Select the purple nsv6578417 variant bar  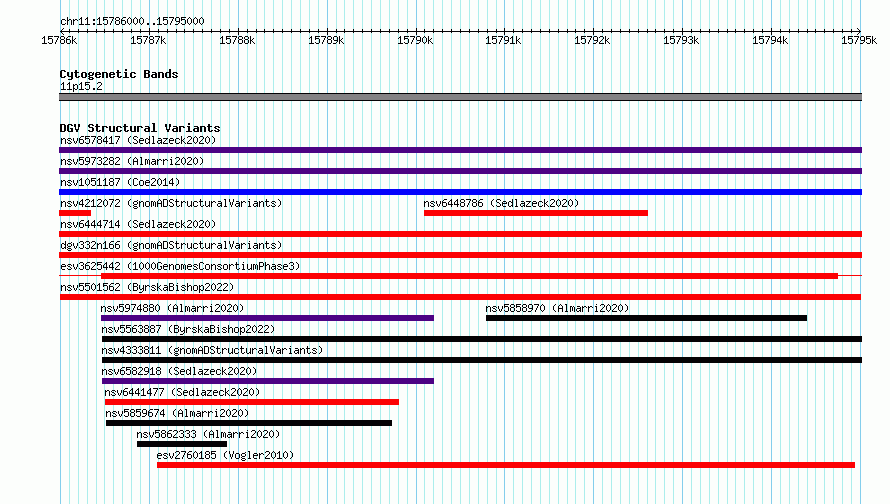[460, 150]
